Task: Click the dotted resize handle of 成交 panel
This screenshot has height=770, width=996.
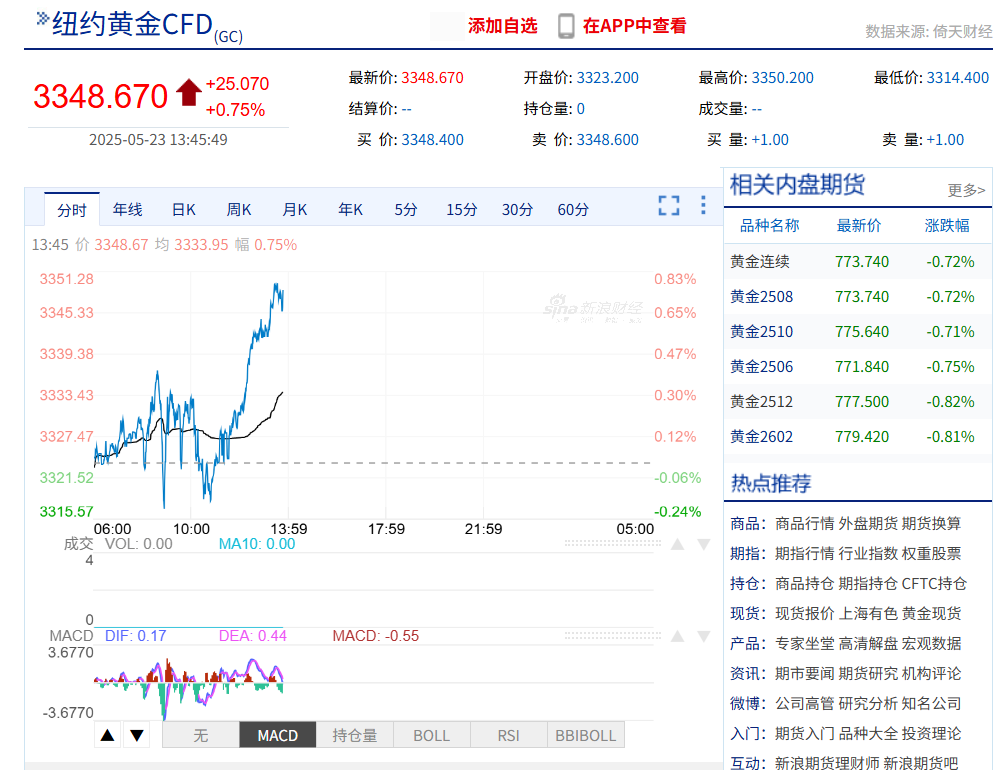Action: tap(612, 544)
